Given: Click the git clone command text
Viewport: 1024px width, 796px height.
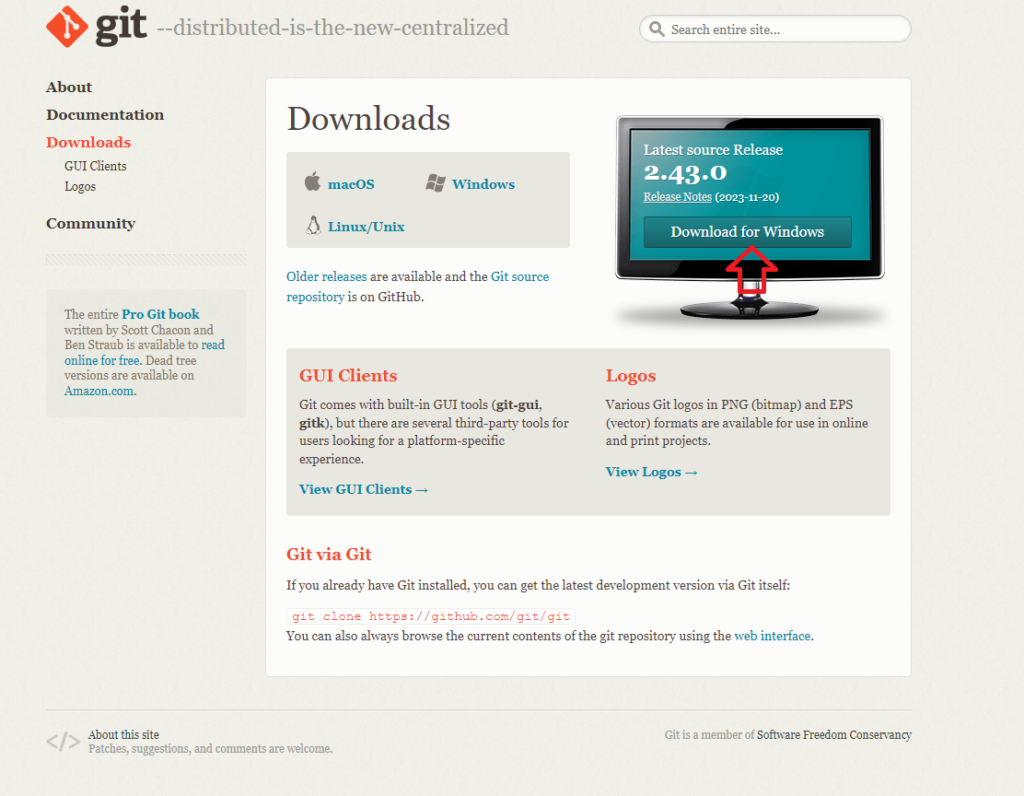Looking at the screenshot, I should pos(430,616).
